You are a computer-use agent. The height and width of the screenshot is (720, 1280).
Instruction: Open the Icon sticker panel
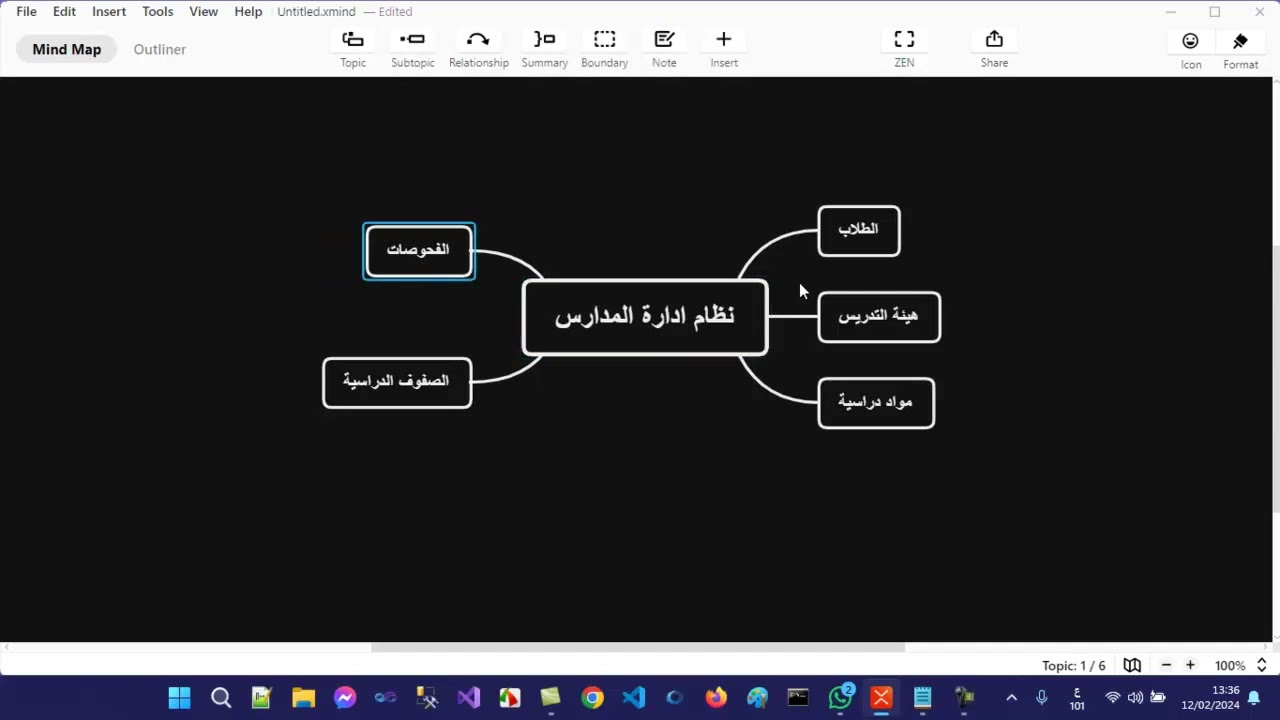point(1190,50)
